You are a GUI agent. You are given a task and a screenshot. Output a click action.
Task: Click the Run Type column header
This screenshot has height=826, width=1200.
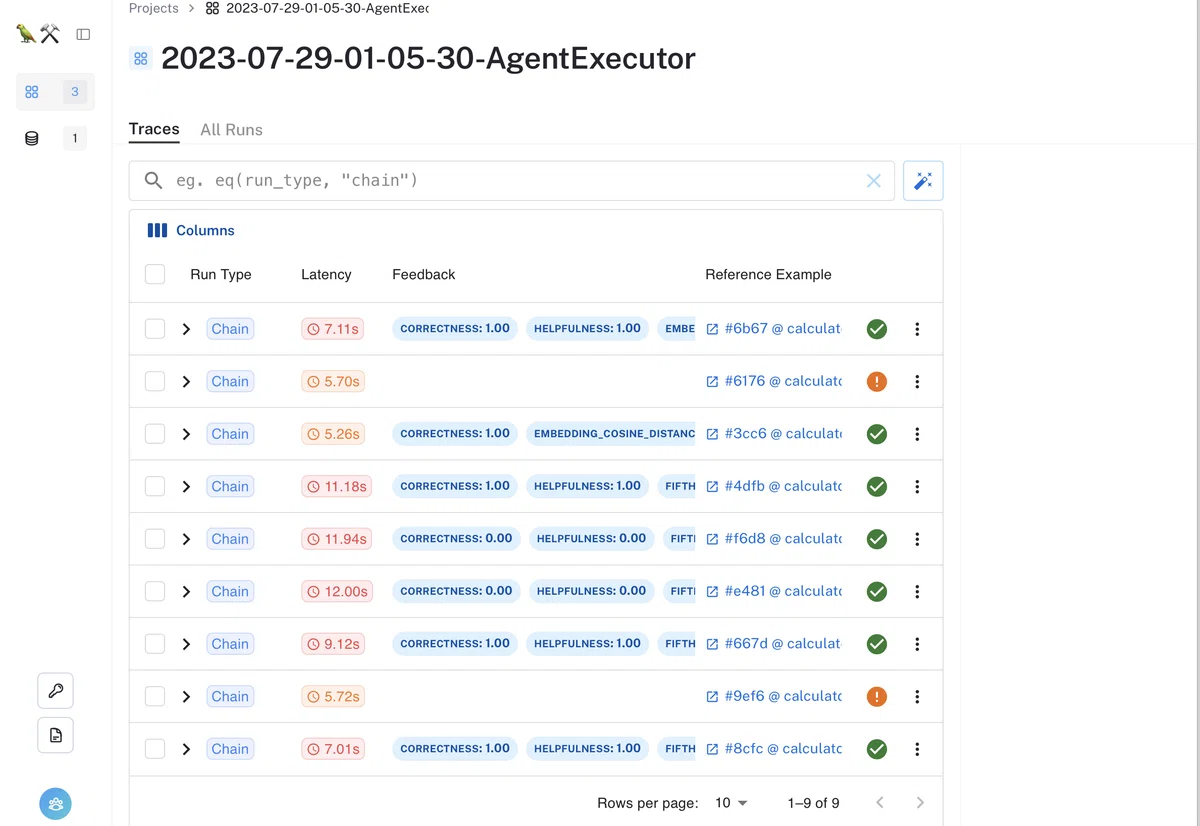221,274
